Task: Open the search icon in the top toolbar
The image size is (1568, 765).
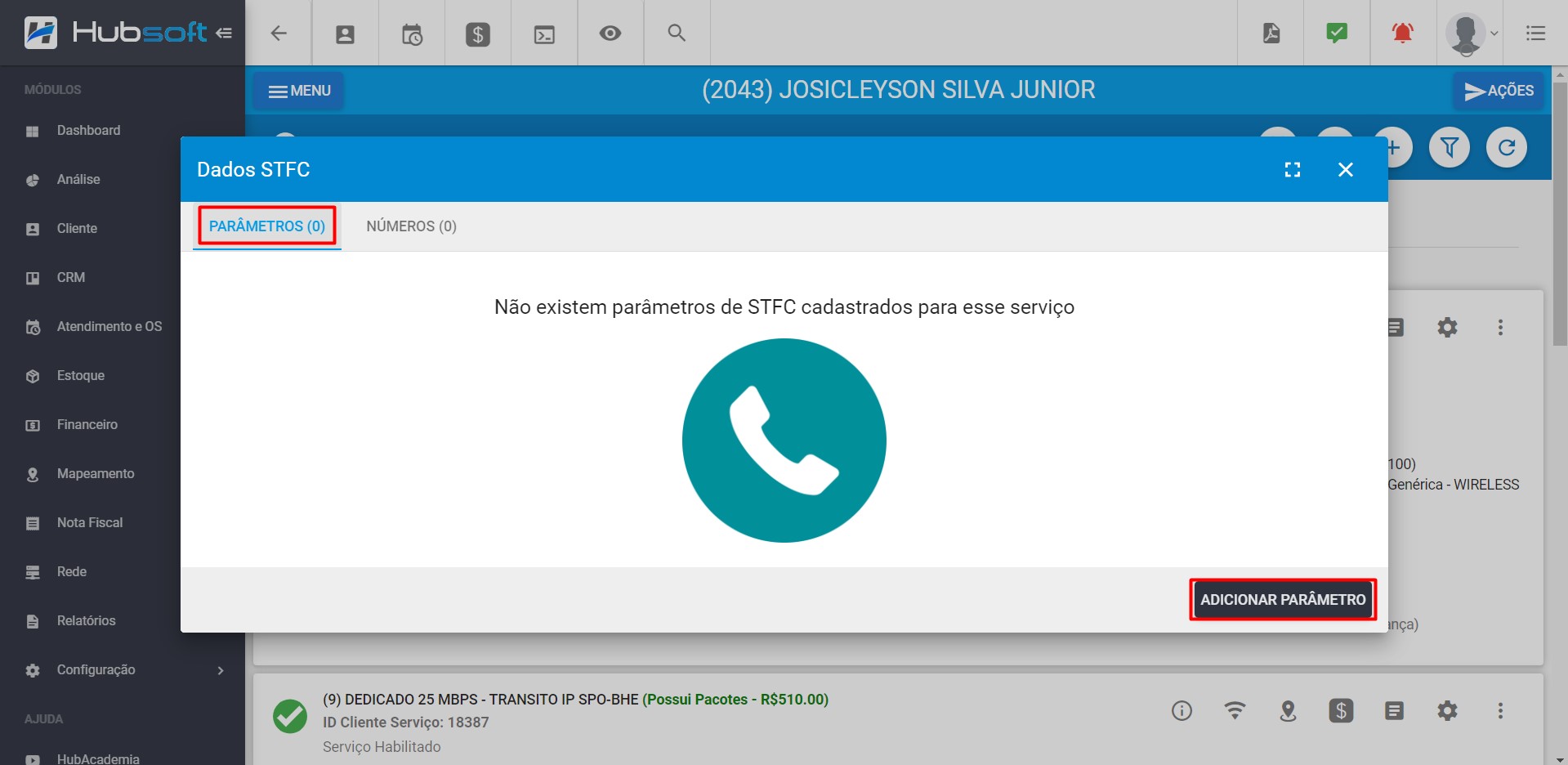Action: [x=676, y=33]
